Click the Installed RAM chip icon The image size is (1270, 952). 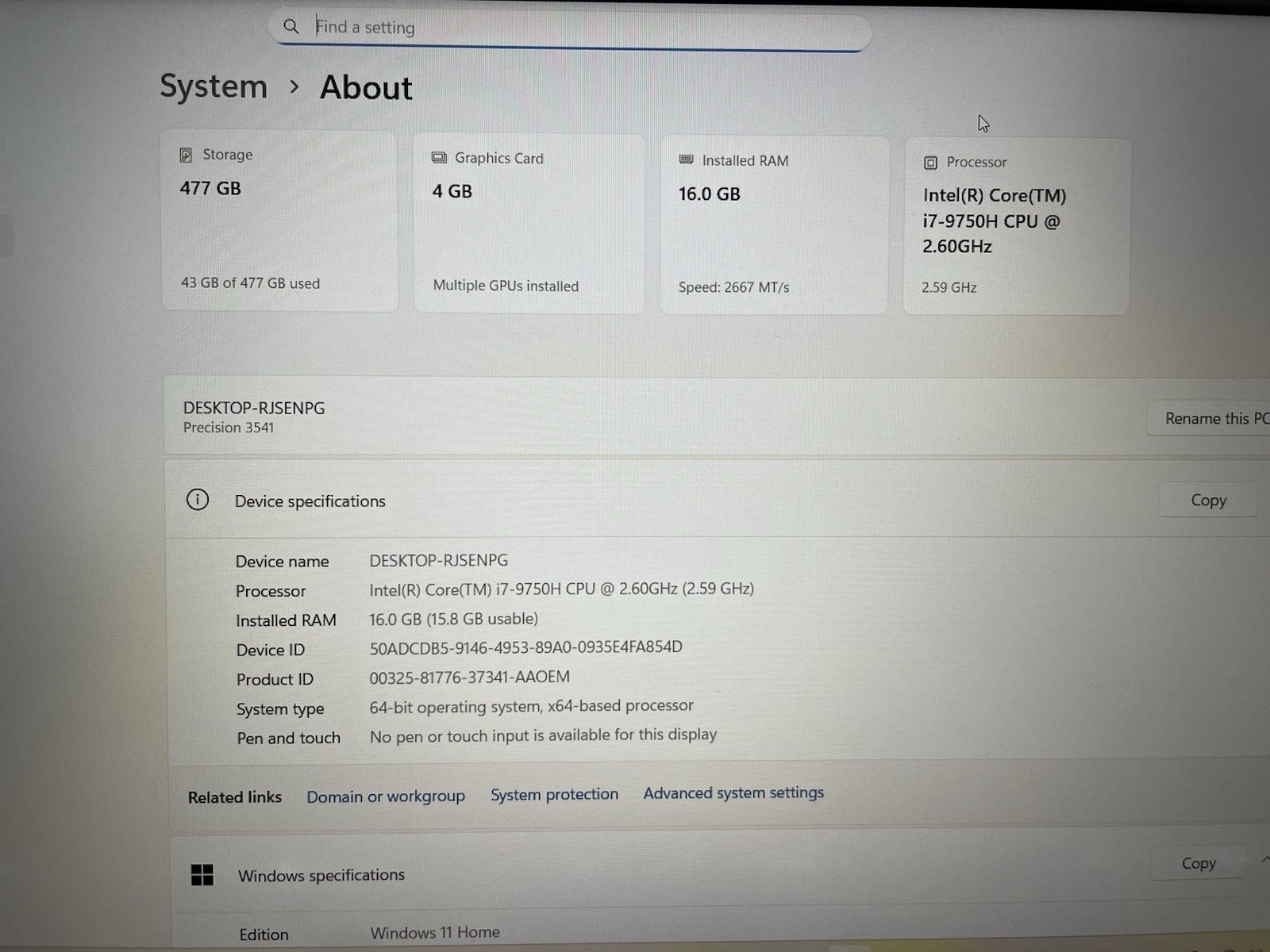[x=687, y=159]
